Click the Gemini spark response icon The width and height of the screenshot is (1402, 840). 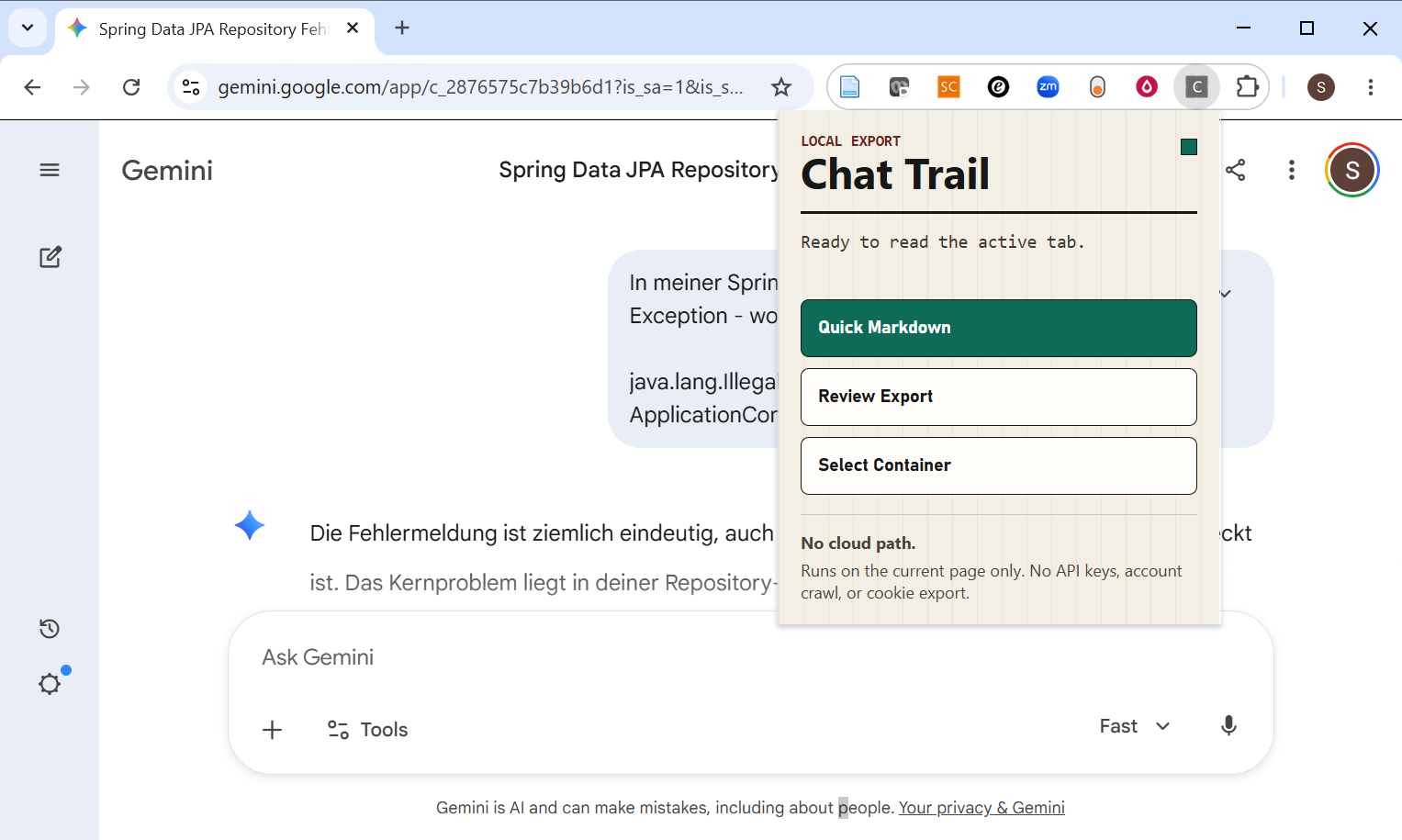(250, 525)
